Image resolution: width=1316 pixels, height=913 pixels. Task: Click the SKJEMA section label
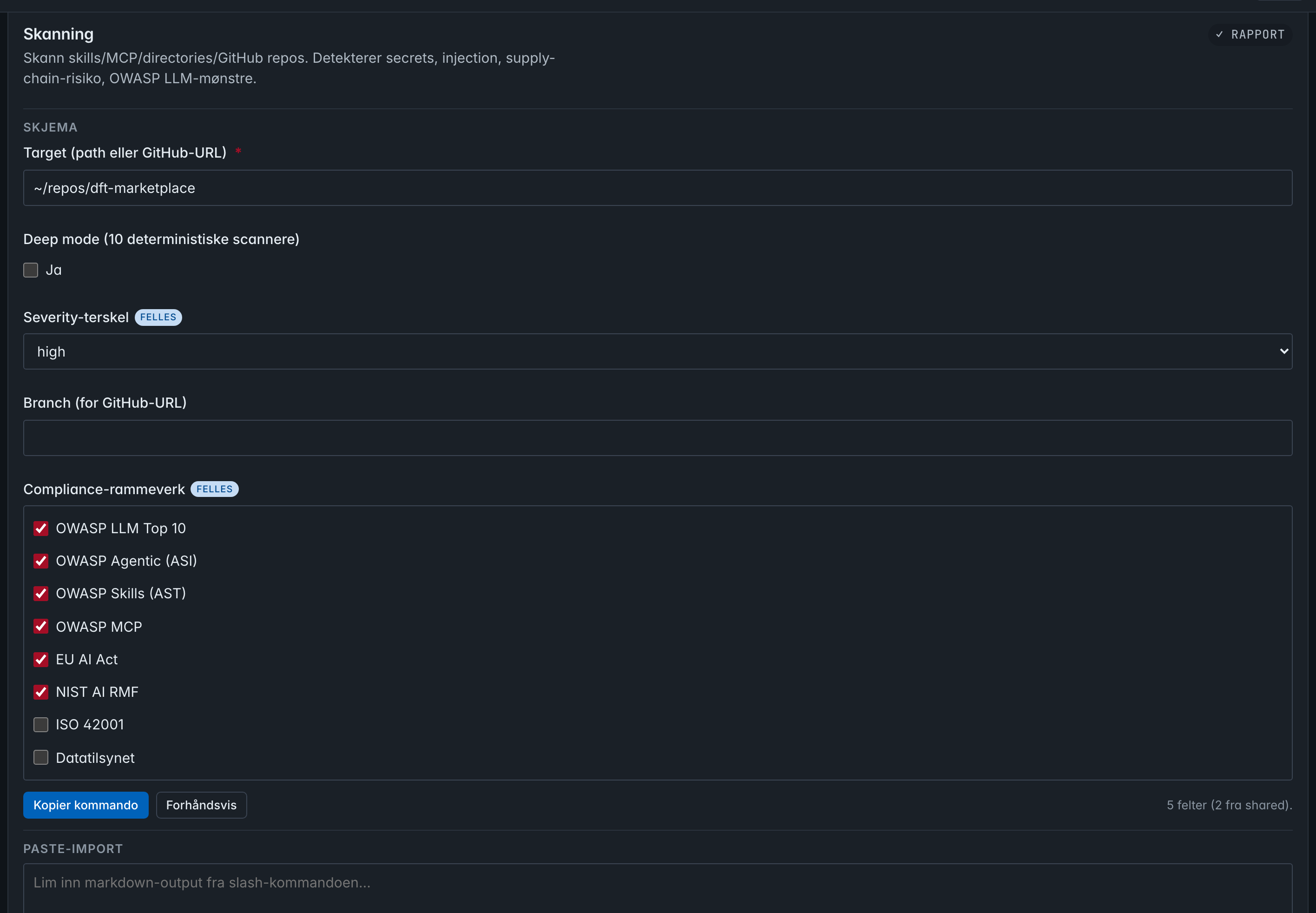click(50, 127)
